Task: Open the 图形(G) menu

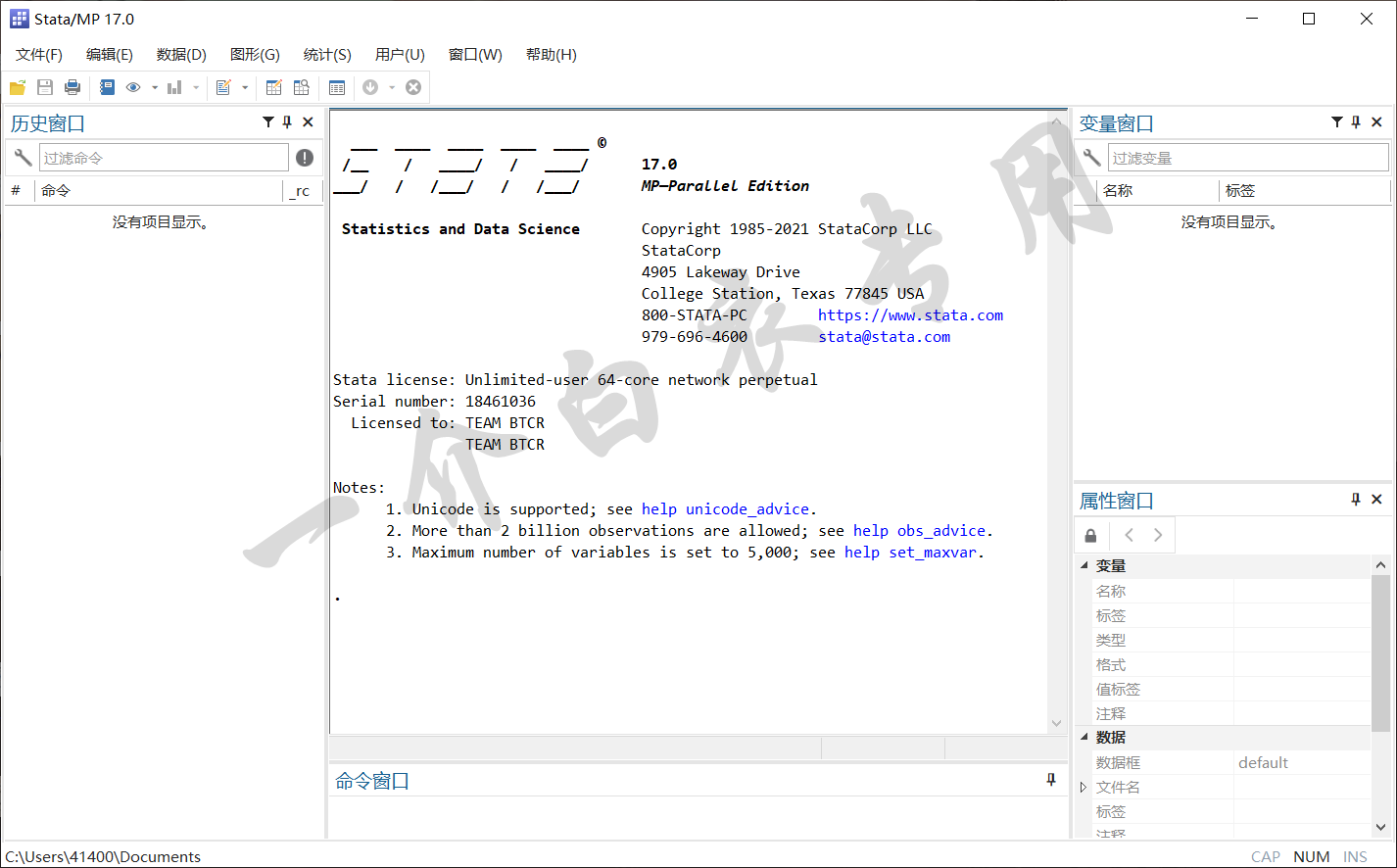Action: point(255,55)
